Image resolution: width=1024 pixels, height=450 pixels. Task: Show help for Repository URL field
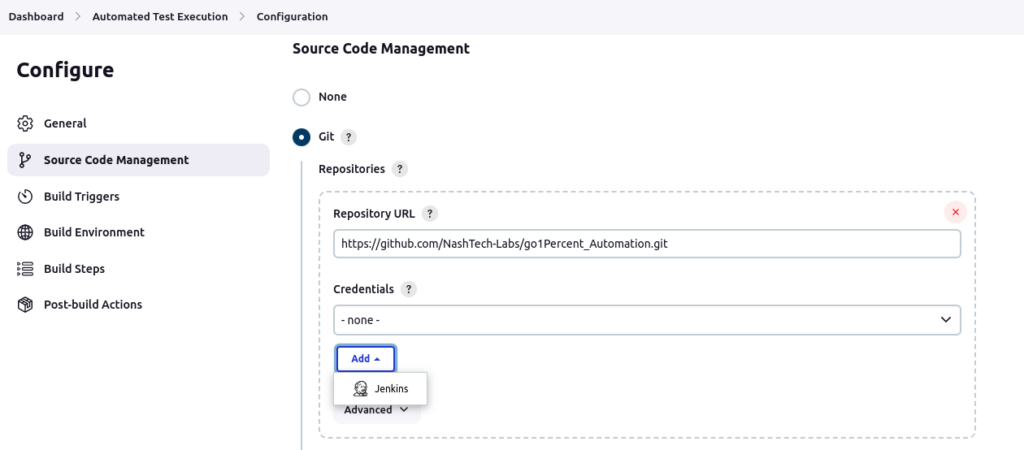(430, 214)
